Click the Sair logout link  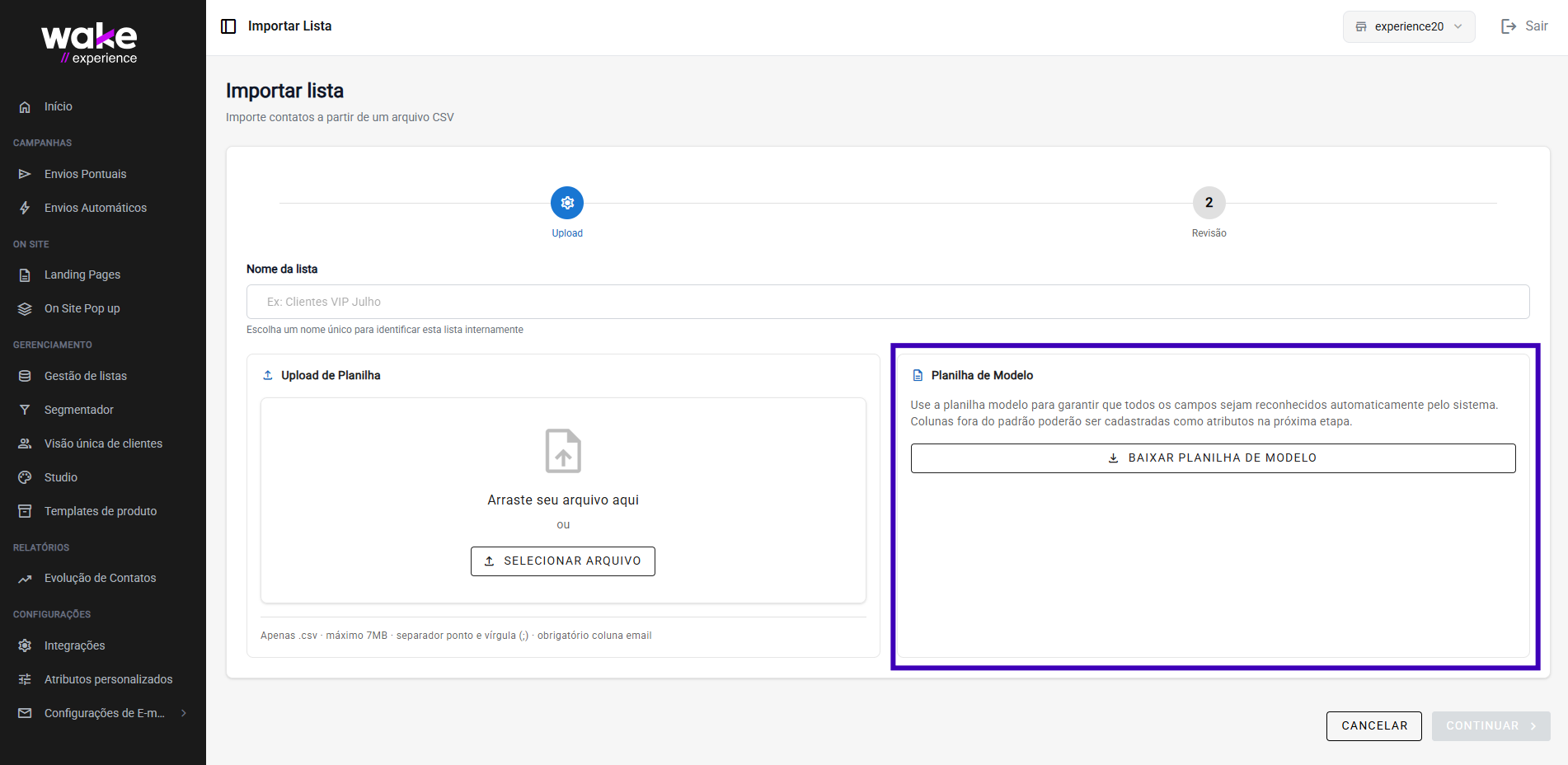(1524, 26)
